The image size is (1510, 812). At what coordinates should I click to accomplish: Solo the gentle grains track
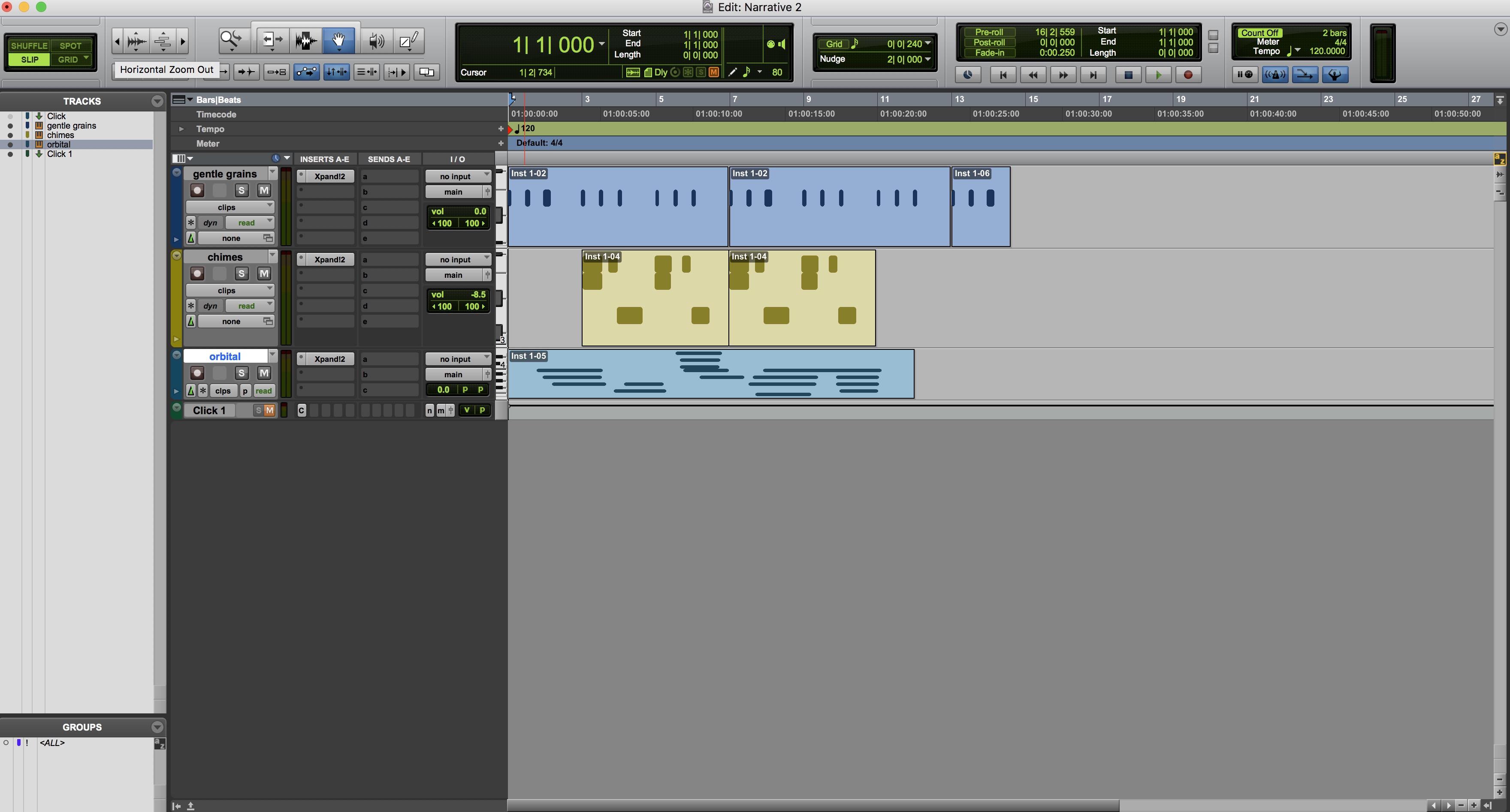pyautogui.click(x=242, y=190)
